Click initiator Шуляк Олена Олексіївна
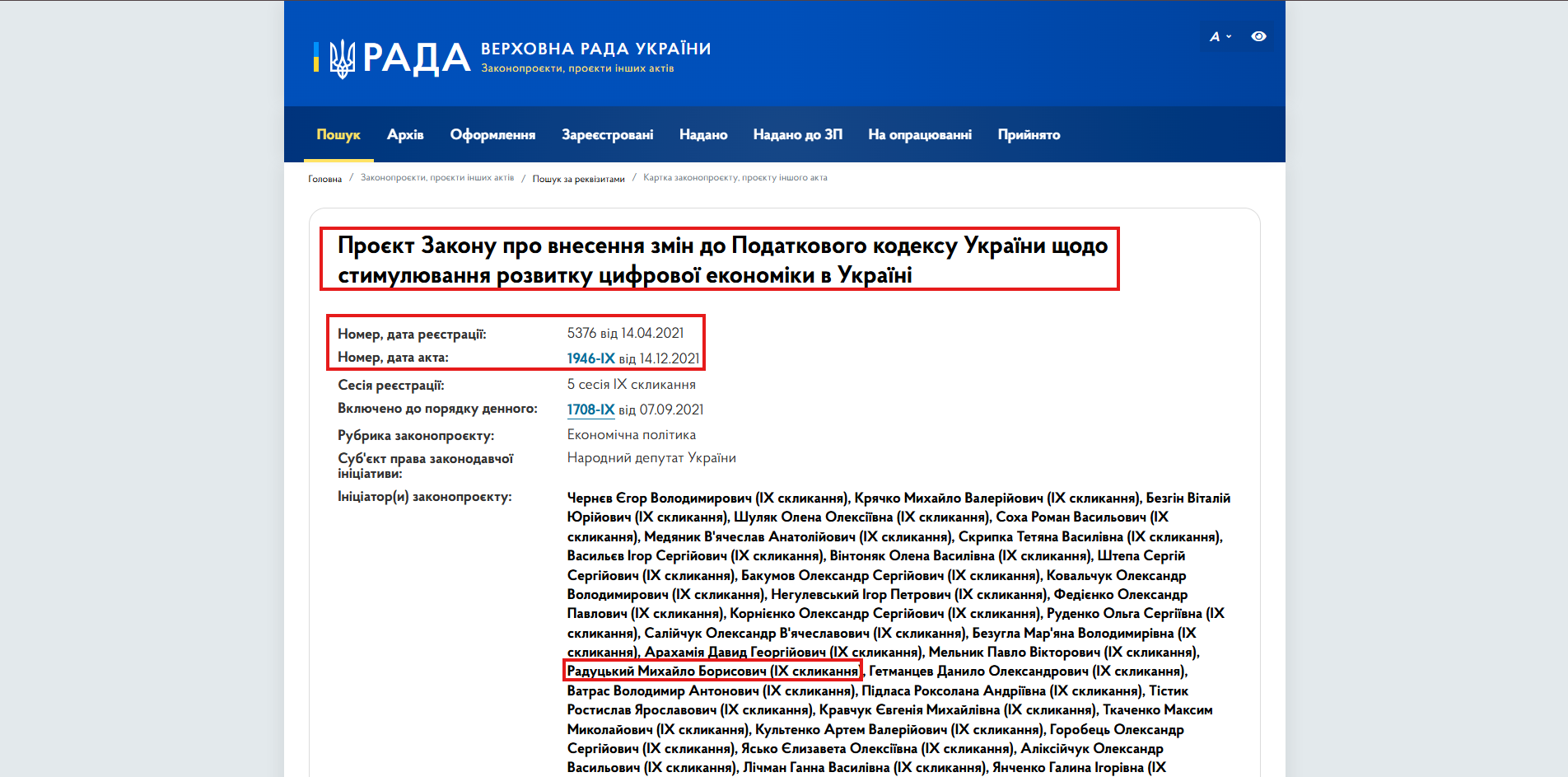Screen dimensions: 1568x777 [x=861, y=517]
